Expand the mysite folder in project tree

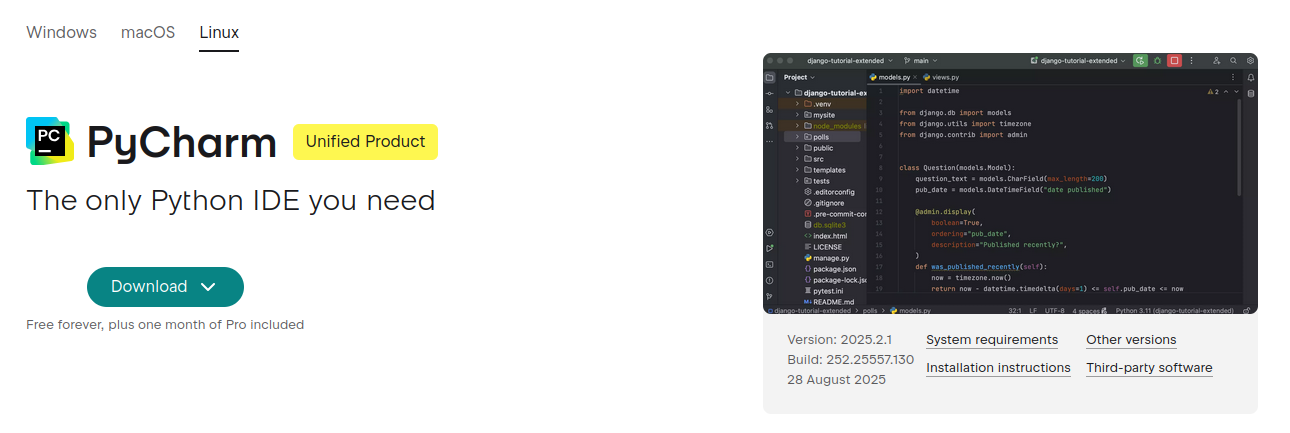coord(797,115)
